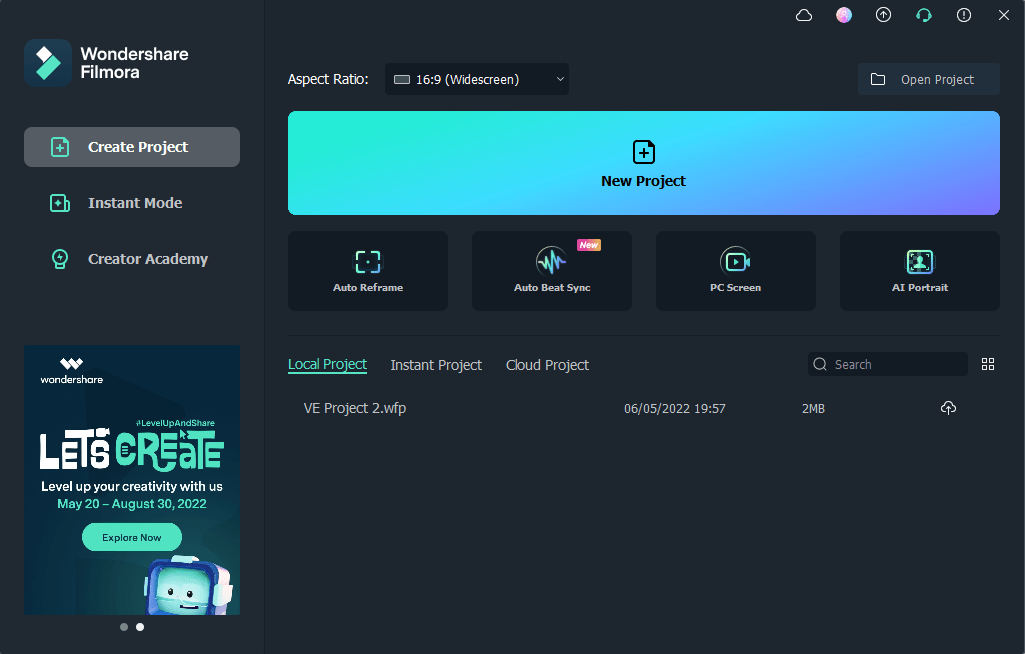Switch project list to grid view
The image size is (1025, 654).
tap(988, 364)
